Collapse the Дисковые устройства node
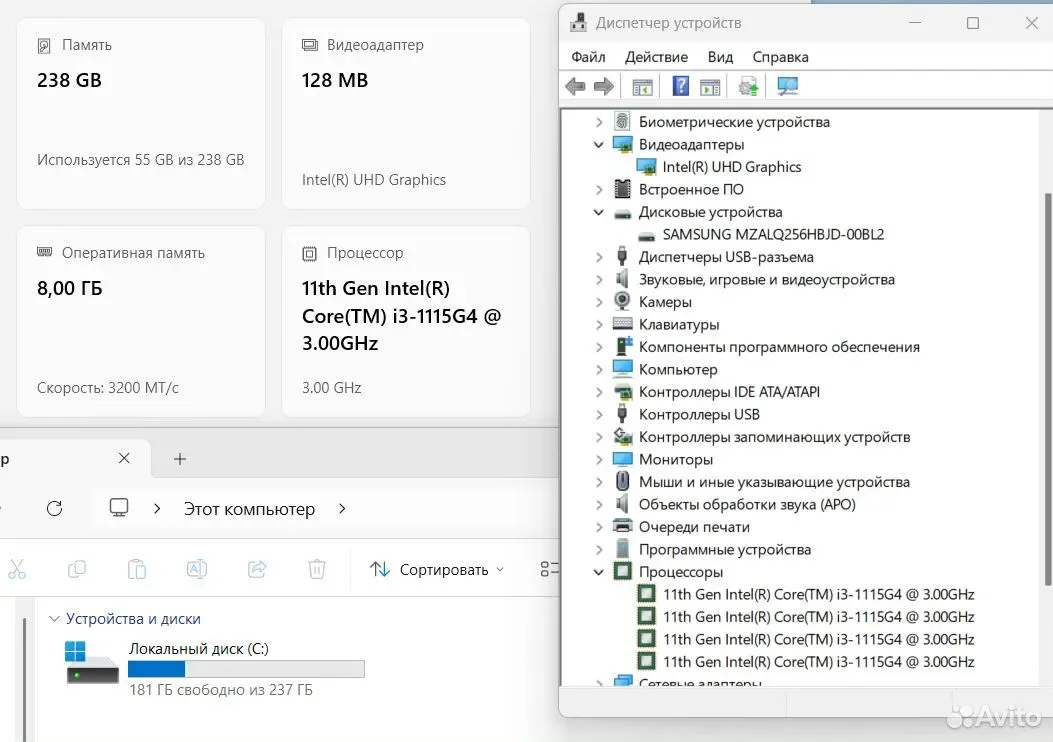This screenshot has height=742, width=1053. click(x=599, y=212)
